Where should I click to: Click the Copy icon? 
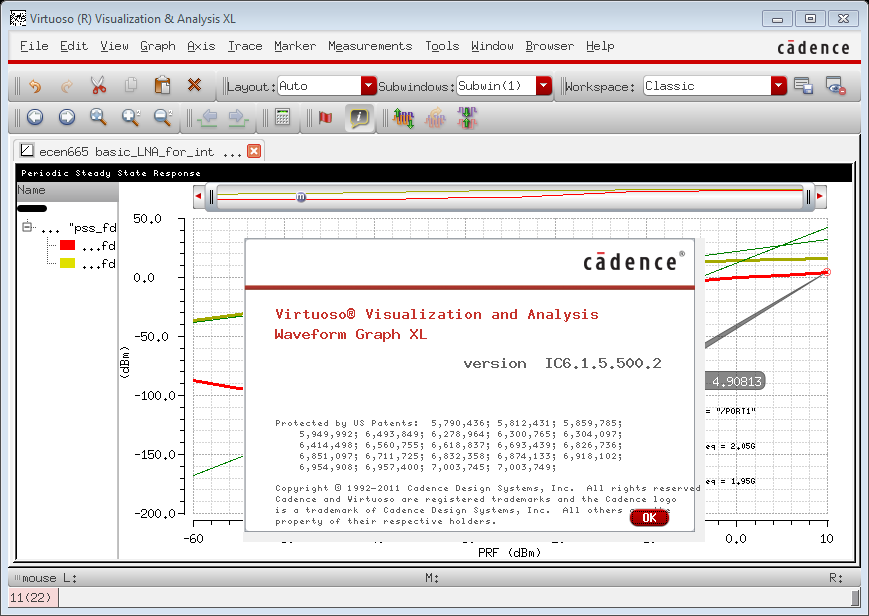tap(131, 85)
